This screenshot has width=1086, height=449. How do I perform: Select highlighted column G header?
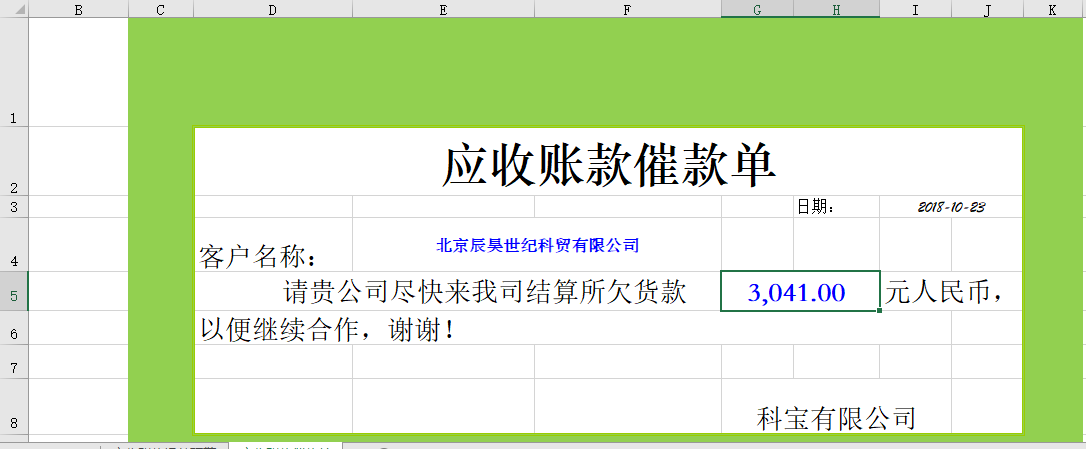[757, 9]
